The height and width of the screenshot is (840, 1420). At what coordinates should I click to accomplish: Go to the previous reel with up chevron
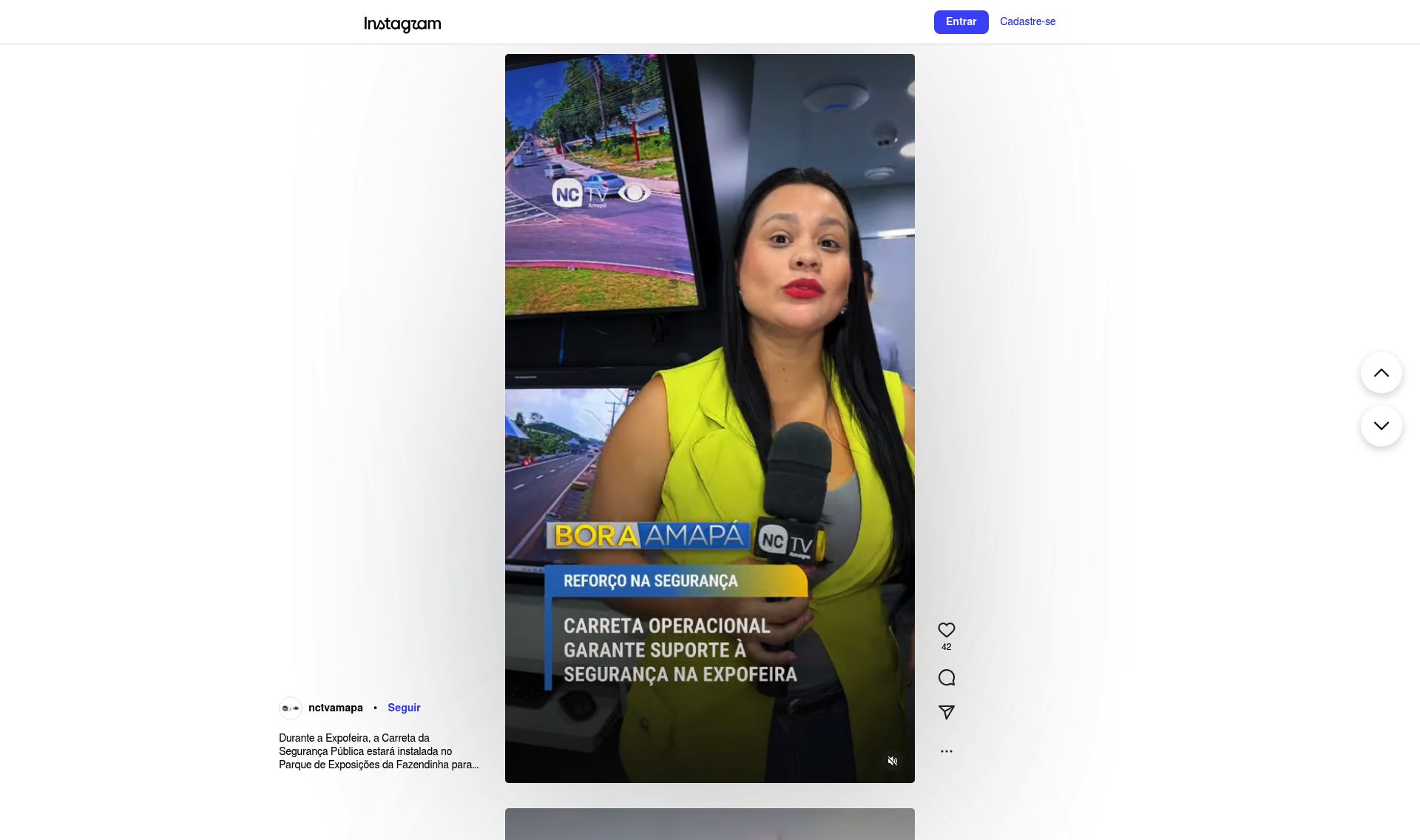coord(1381,373)
